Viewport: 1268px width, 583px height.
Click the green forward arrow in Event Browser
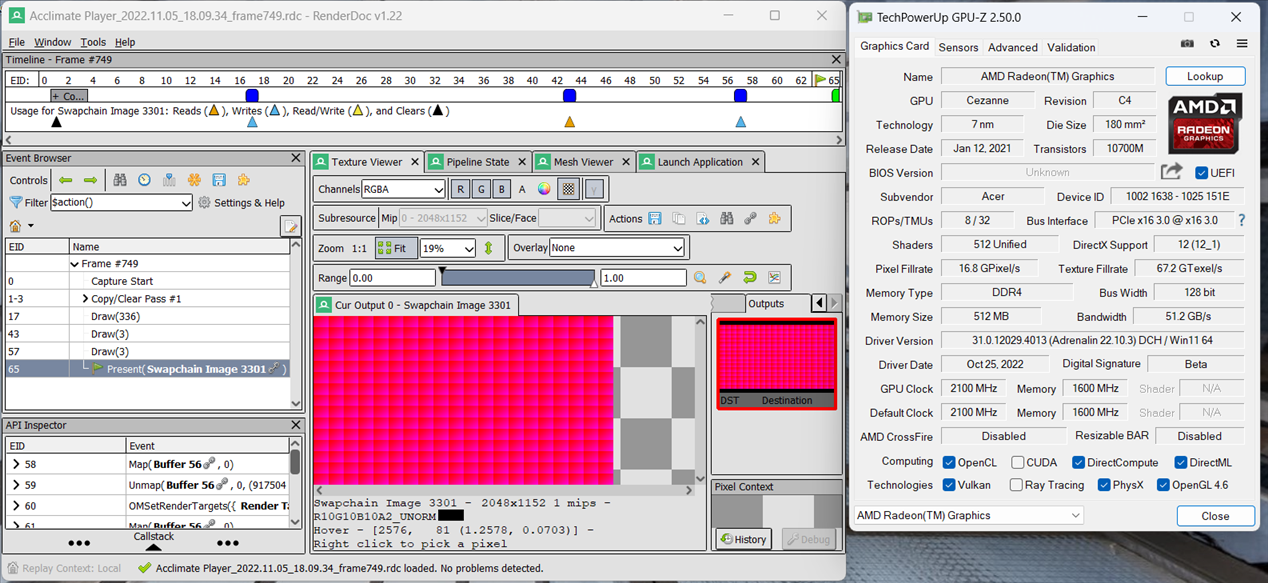click(89, 180)
